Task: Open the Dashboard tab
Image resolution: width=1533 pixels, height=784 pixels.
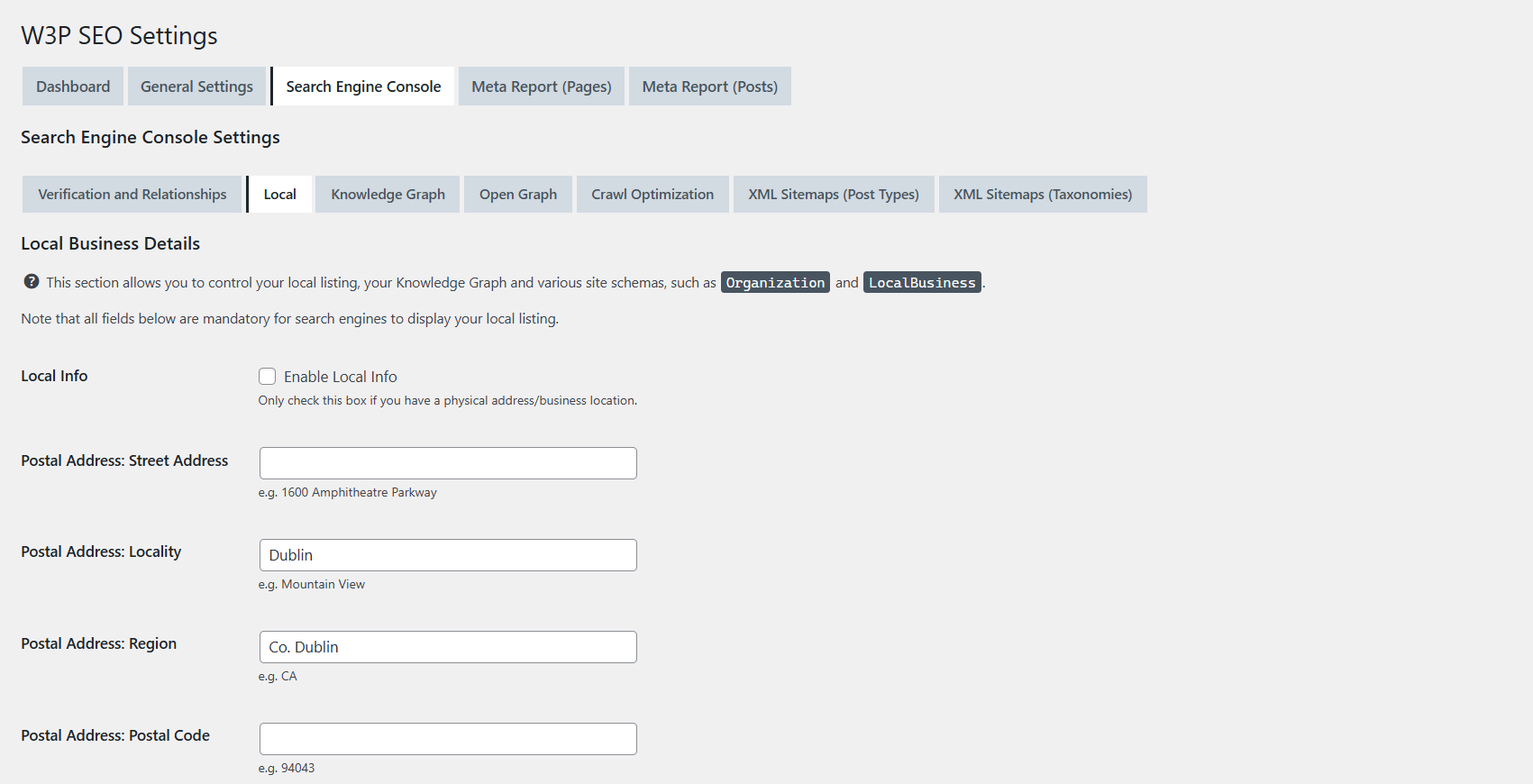Action: [x=73, y=87]
